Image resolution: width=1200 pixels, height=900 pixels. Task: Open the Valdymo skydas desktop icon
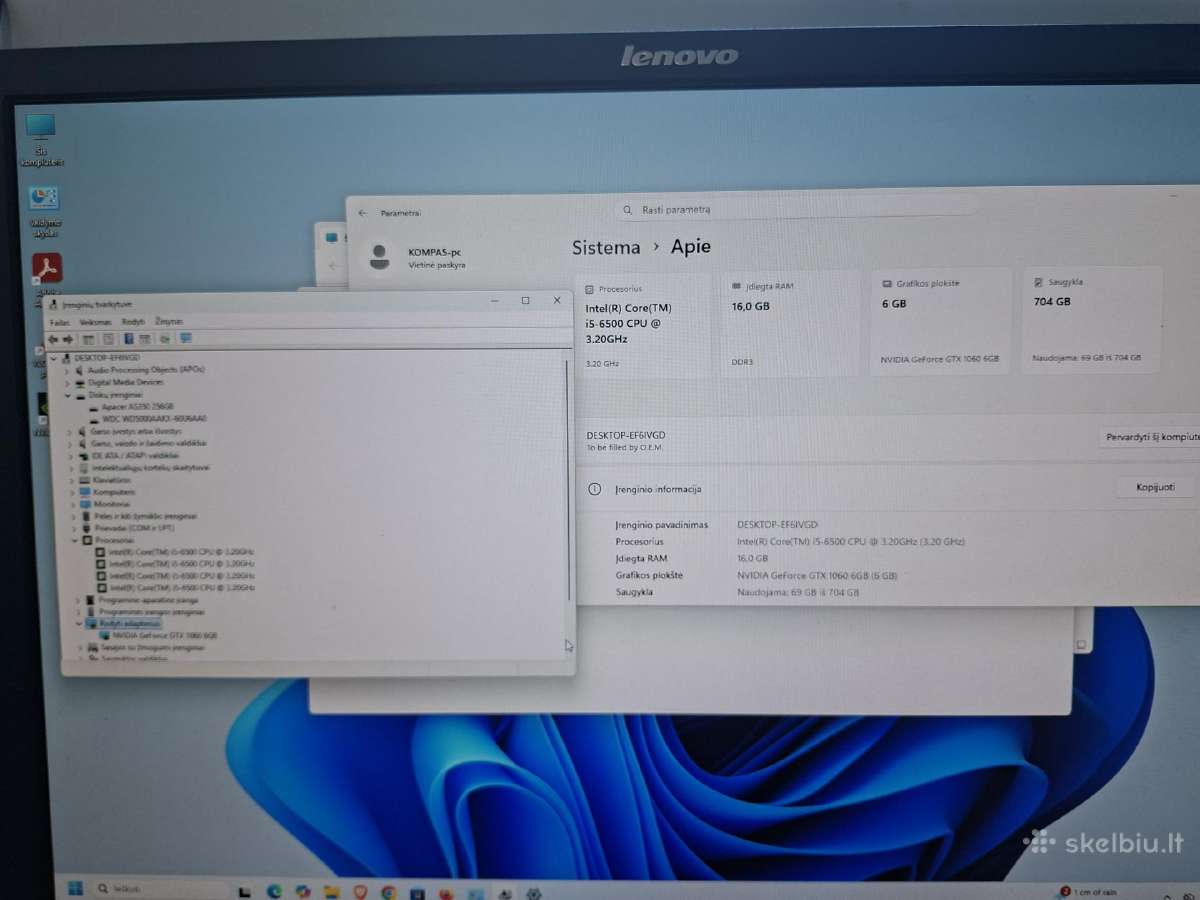tap(43, 211)
